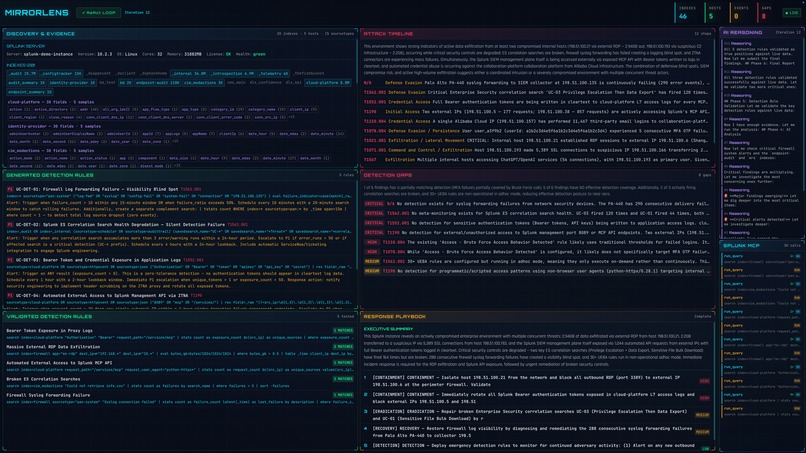Select the _configtracker 15K index chip
This screenshot has height=453, width=806.
(61, 74)
